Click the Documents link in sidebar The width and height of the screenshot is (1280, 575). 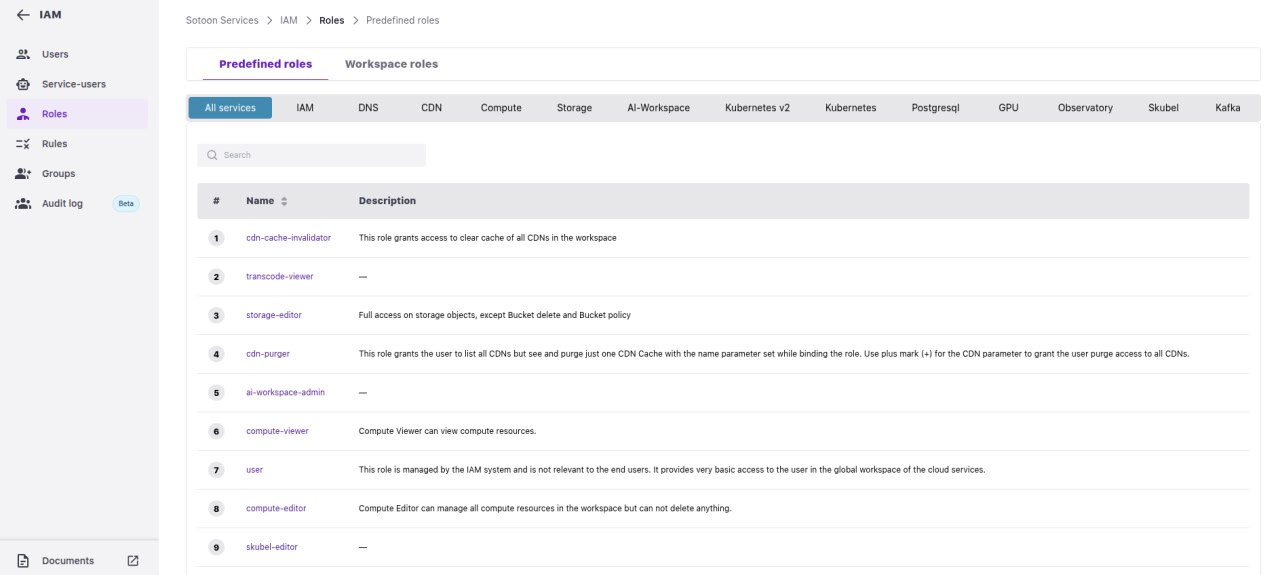(68, 561)
